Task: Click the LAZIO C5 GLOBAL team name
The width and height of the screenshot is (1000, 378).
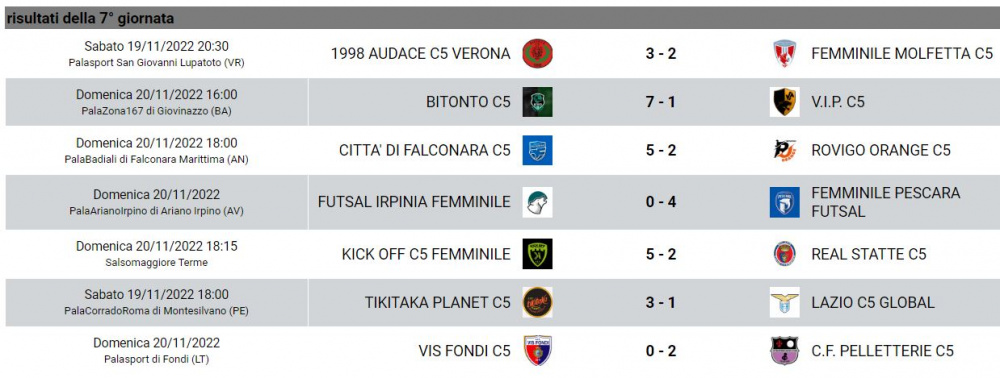Action: pos(873,303)
